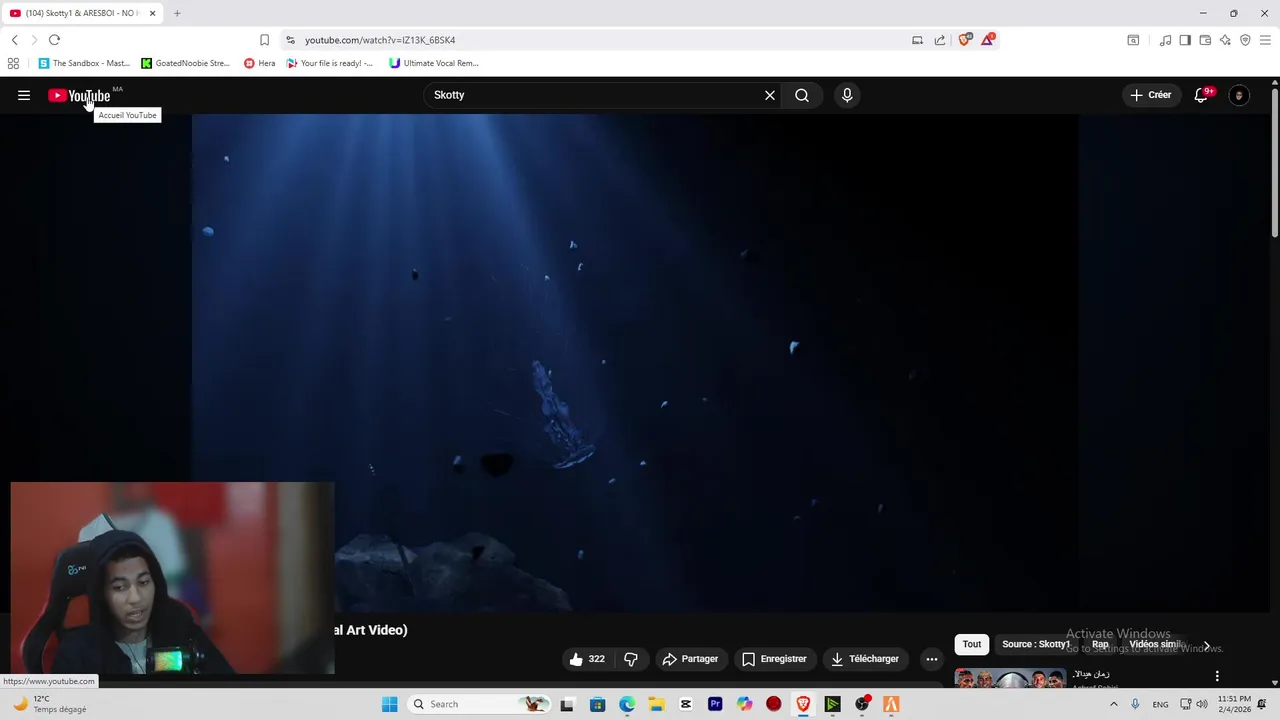Start voice search with microphone icon
The height and width of the screenshot is (720, 1280).
click(847, 95)
